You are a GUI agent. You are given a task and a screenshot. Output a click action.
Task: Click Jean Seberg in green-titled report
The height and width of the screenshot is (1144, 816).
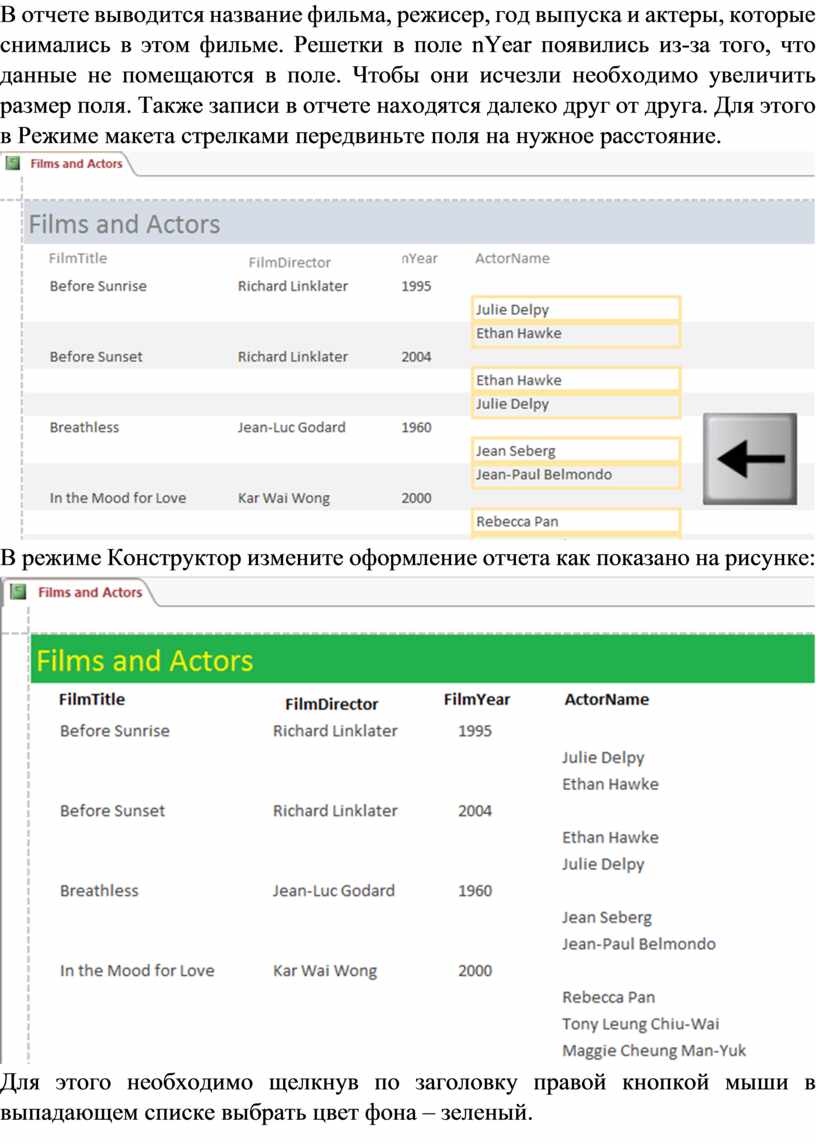tap(607, 918)
